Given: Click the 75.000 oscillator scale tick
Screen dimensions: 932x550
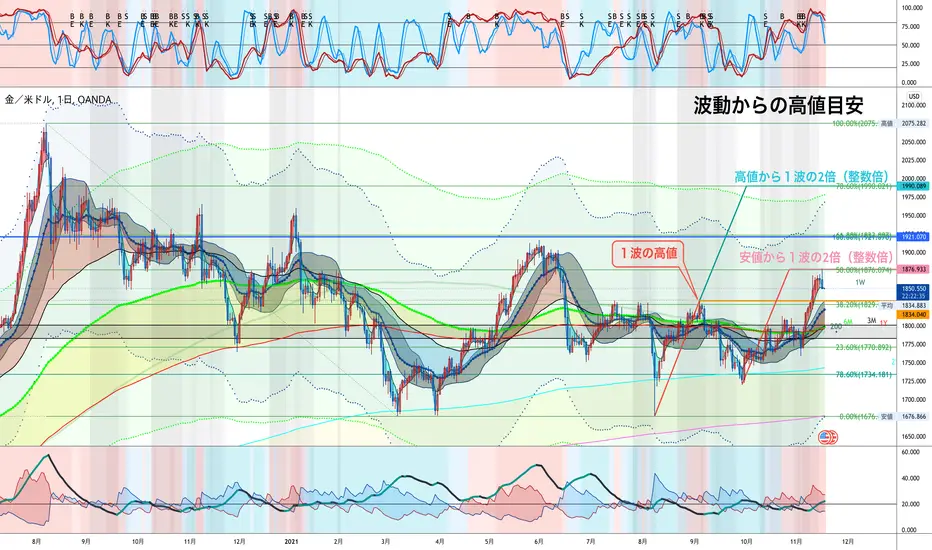Looking at the screenshot, I should (x=912, y=27).
